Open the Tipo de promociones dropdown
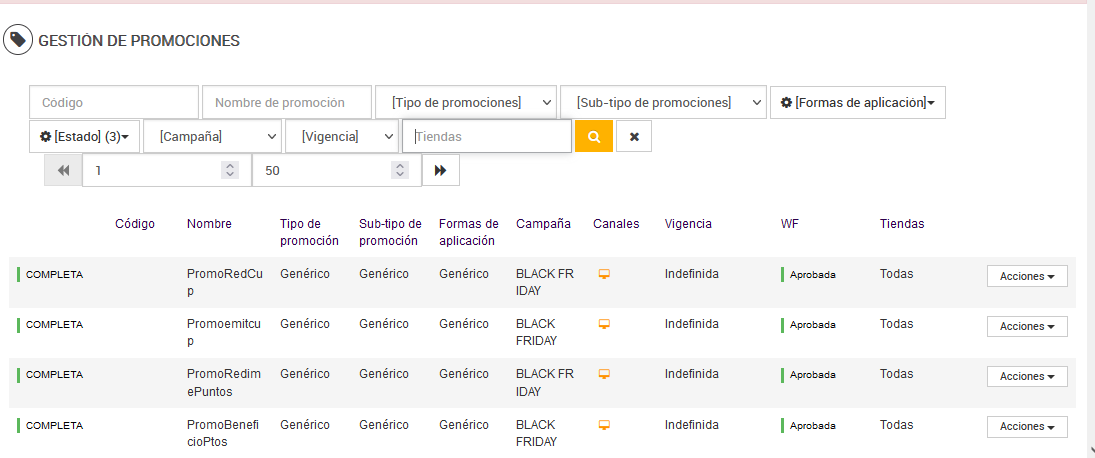The image size is (1095, 458). pyautogui.click(x=466, y=102)
